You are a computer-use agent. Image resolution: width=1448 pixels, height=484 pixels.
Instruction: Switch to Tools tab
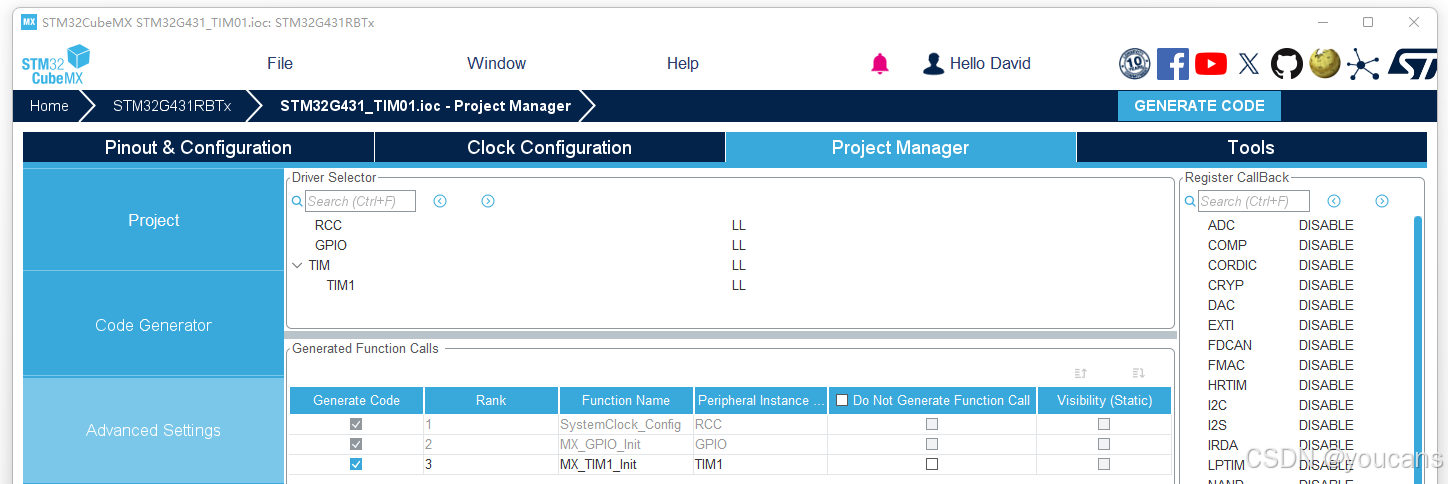point(1251,147)
